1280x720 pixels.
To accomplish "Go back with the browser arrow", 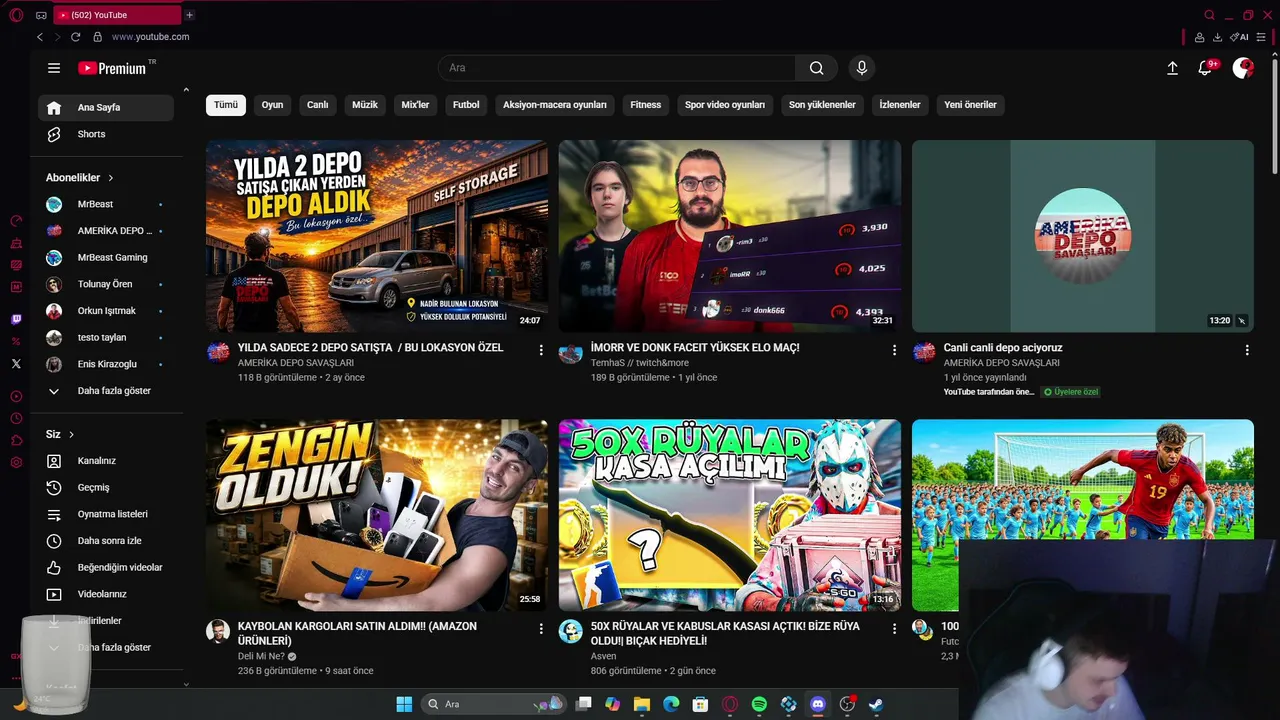I will coord(40,37).
